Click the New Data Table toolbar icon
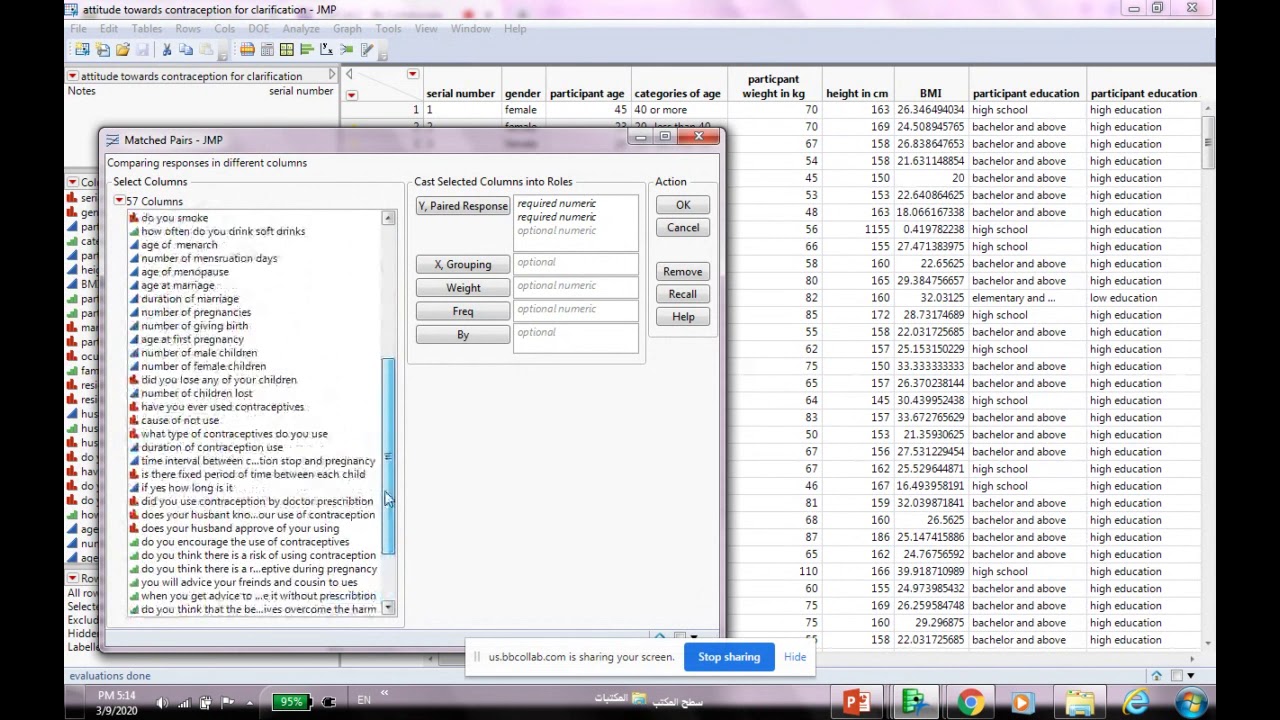The width and height of the screenshot is (1280, 720). (82, 49)
